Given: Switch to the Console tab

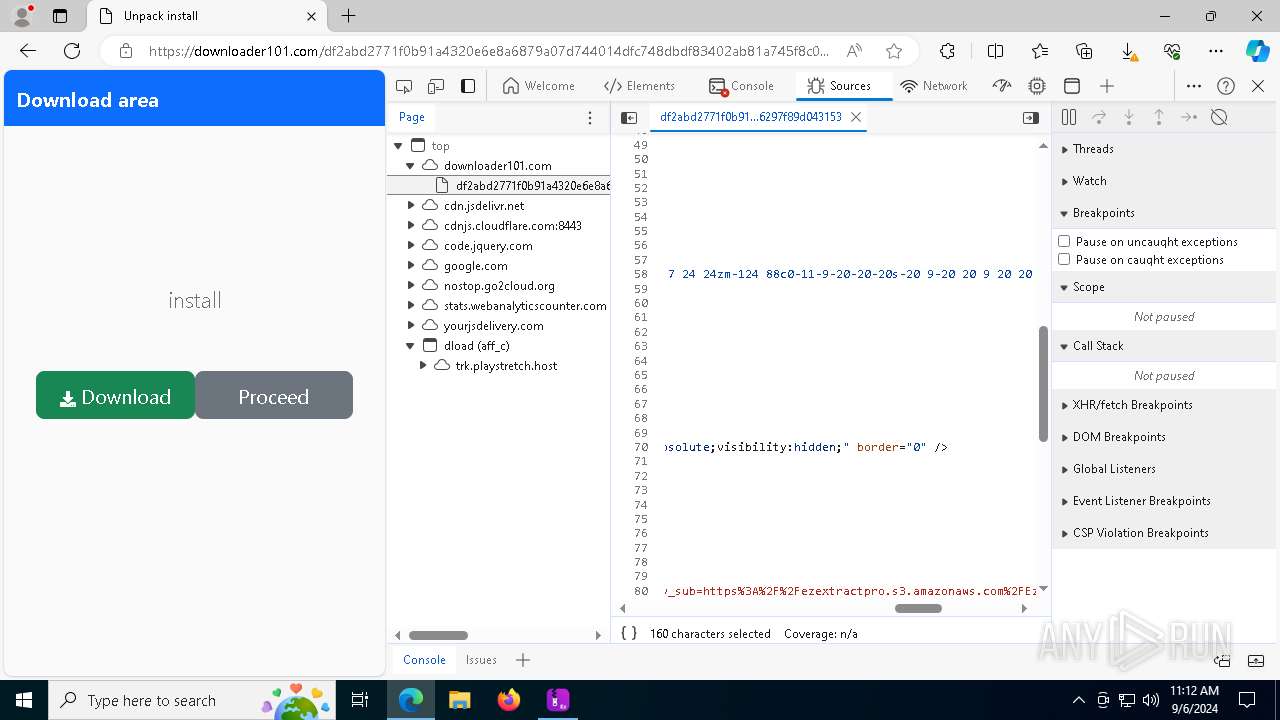Looking at the screenshot, I should (x=741, y=86).
